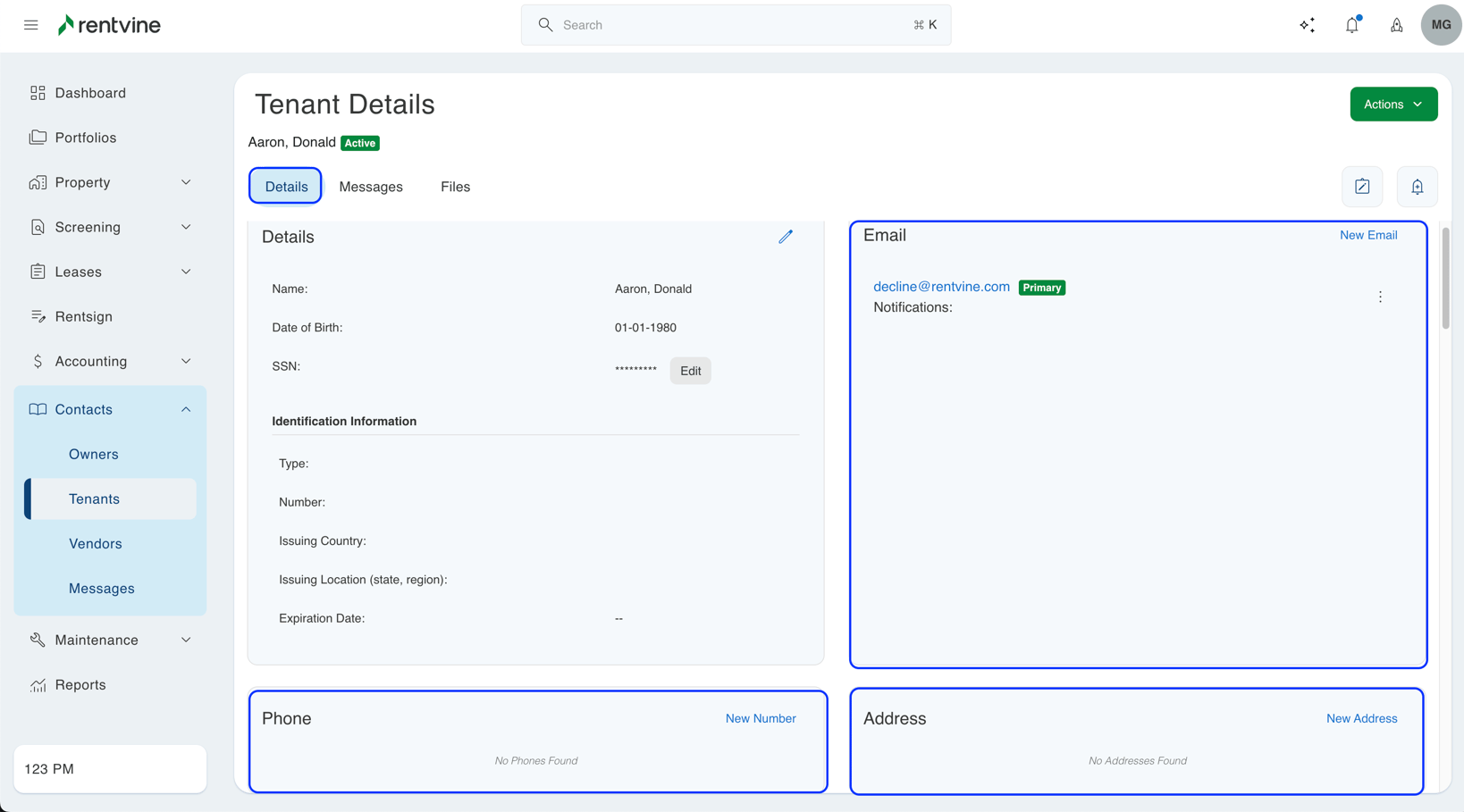
Task: Click the MG profile avatar
Action: pos(1441,25)
